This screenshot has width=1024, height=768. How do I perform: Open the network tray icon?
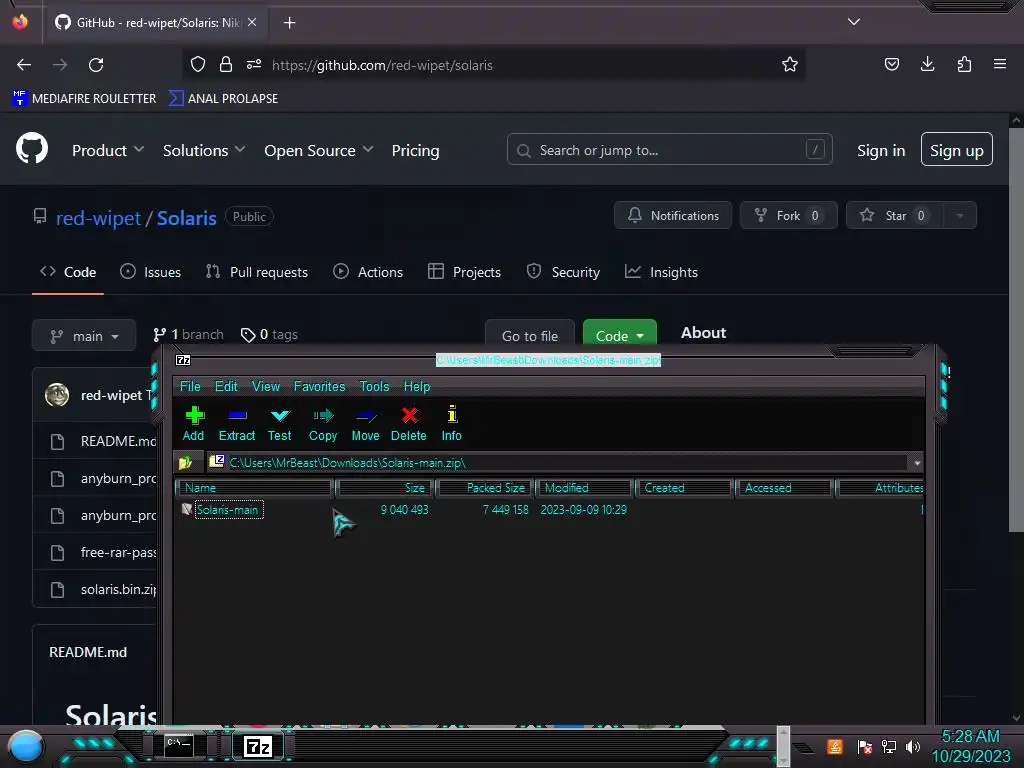(889, 746)
